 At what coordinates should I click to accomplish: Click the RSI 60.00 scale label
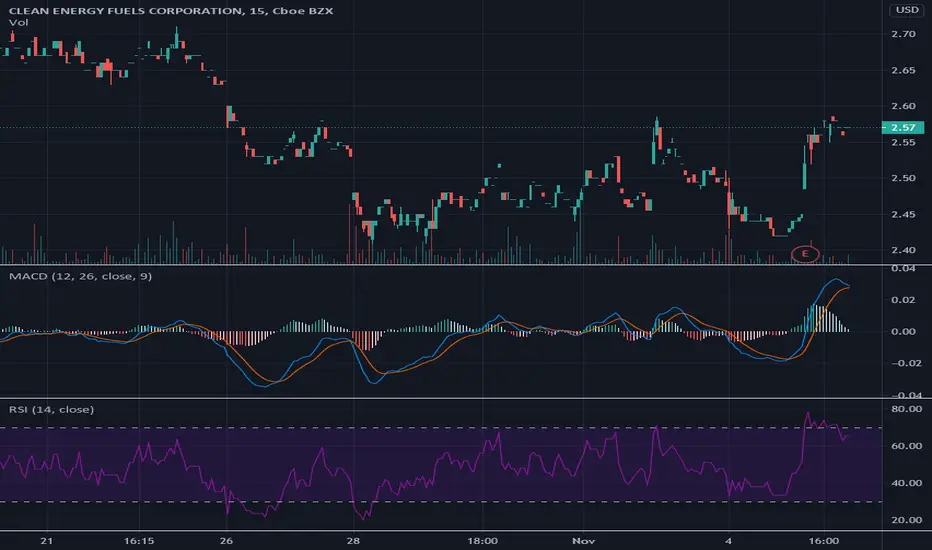[906, 445]
